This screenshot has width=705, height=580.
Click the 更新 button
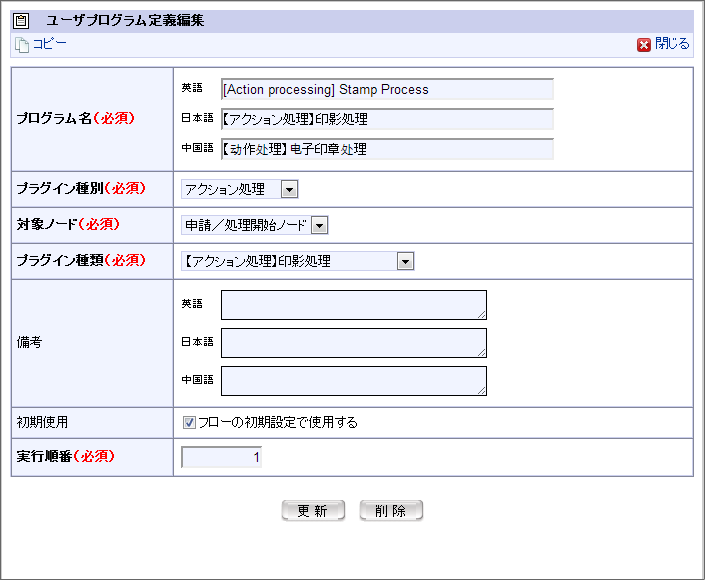313,510
